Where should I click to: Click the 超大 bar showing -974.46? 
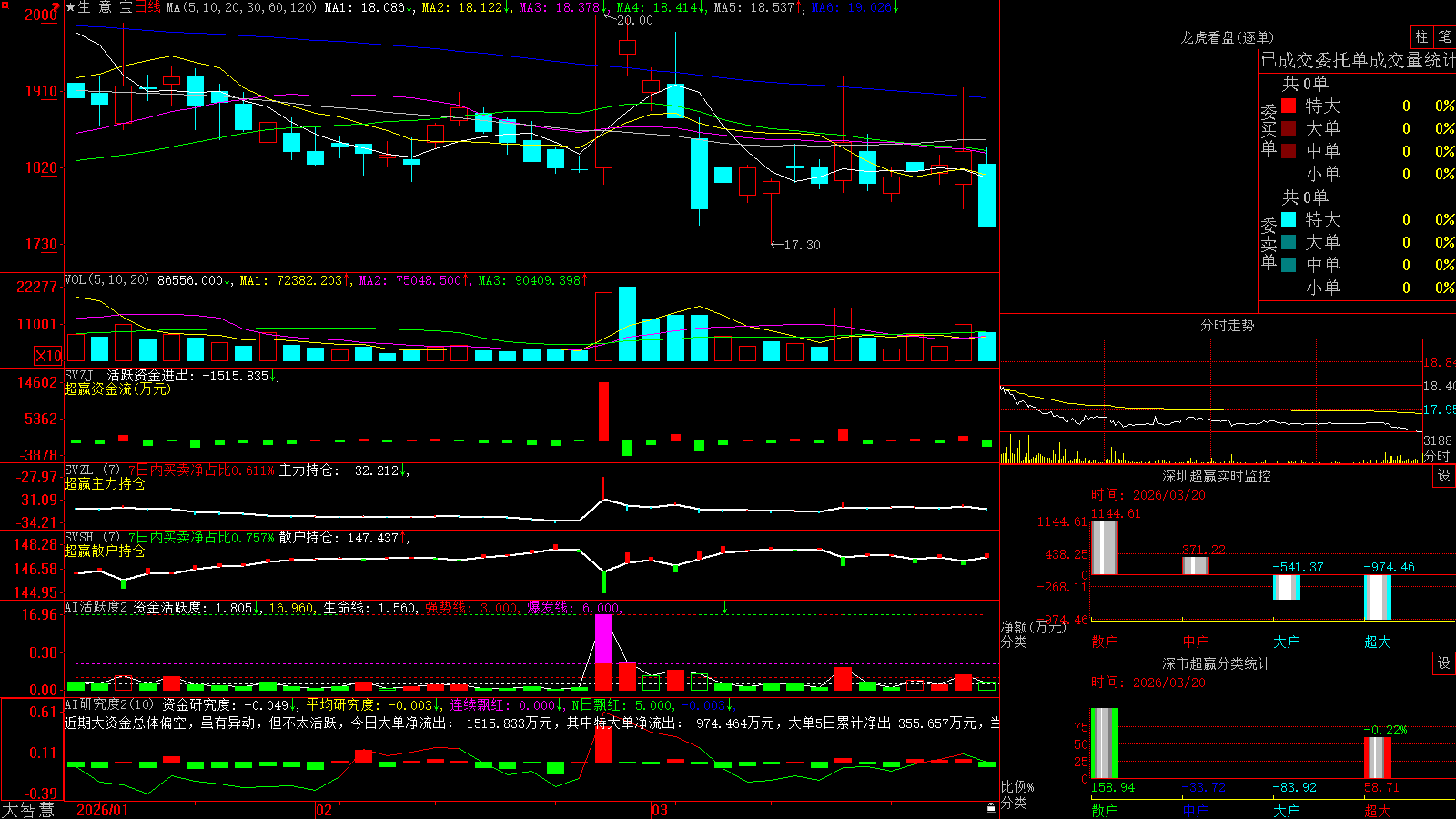click(x=1378, y=597)
